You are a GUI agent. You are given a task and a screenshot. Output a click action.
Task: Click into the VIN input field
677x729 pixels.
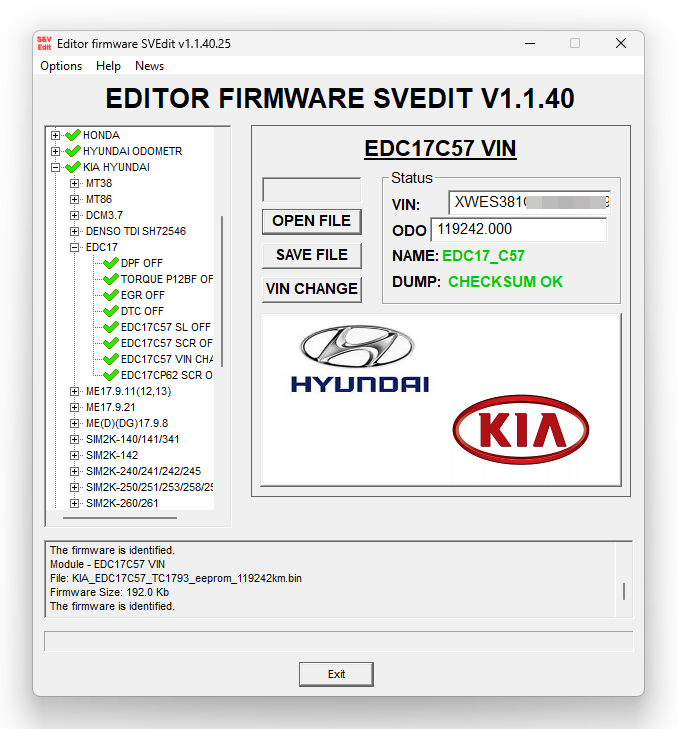[530, 203]
